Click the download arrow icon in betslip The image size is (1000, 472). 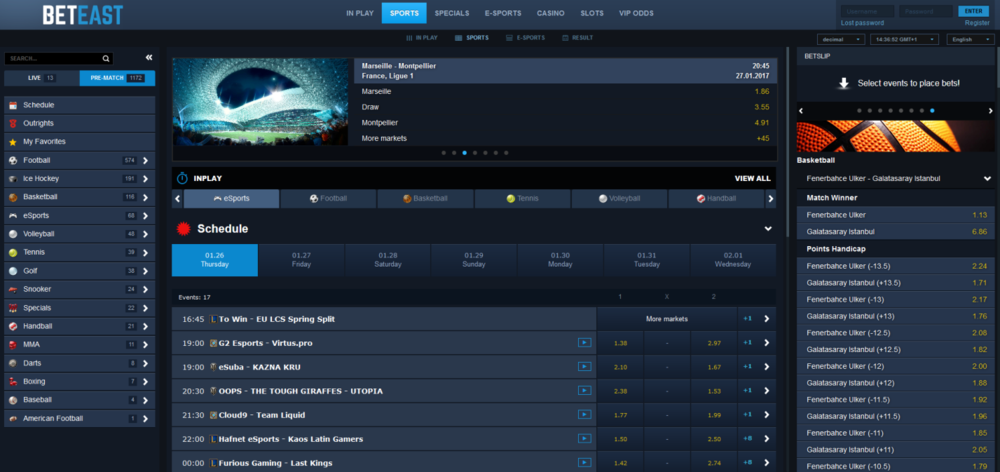(844, 84)
